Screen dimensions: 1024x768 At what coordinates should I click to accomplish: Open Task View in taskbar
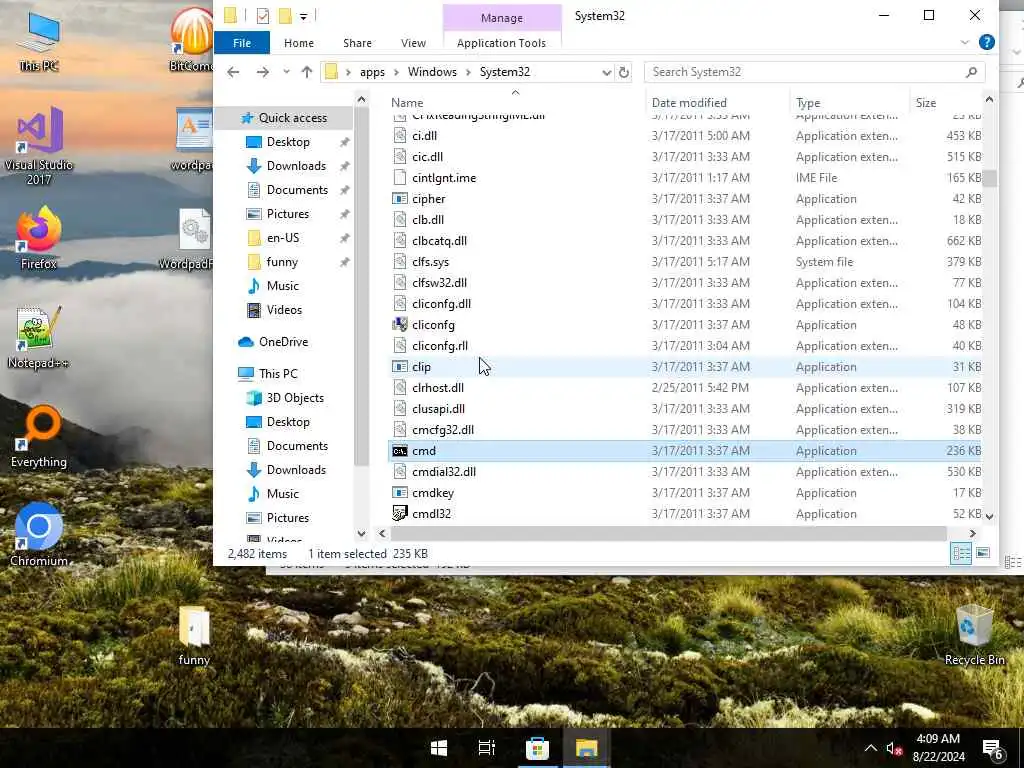487,748
